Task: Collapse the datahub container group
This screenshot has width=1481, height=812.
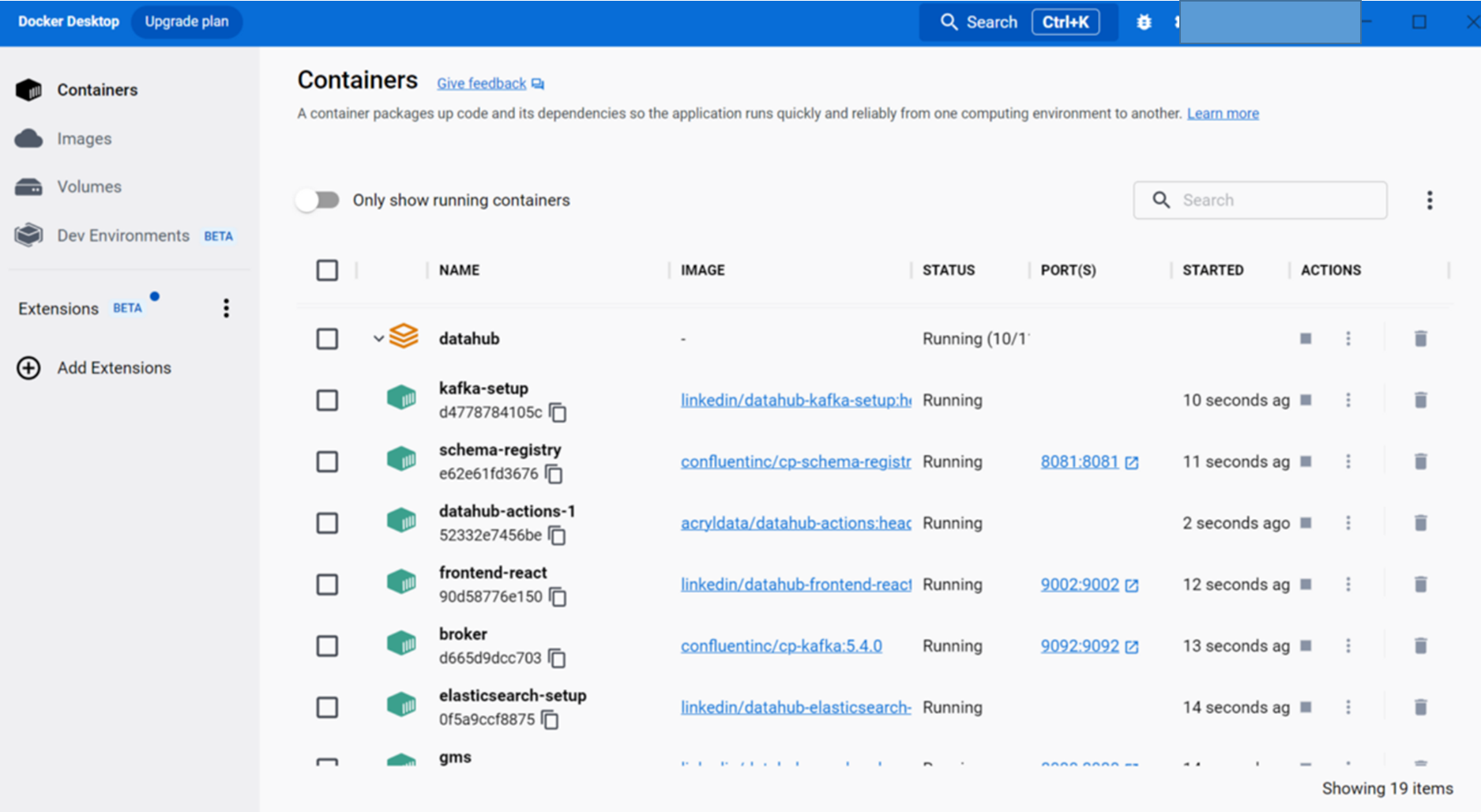Action: point(378,339)
